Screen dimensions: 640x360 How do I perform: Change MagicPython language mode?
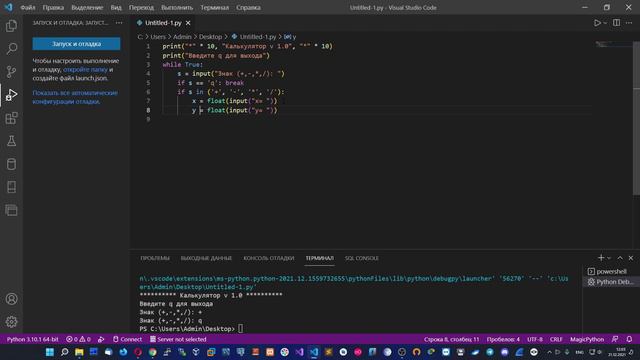coord(587,339)
